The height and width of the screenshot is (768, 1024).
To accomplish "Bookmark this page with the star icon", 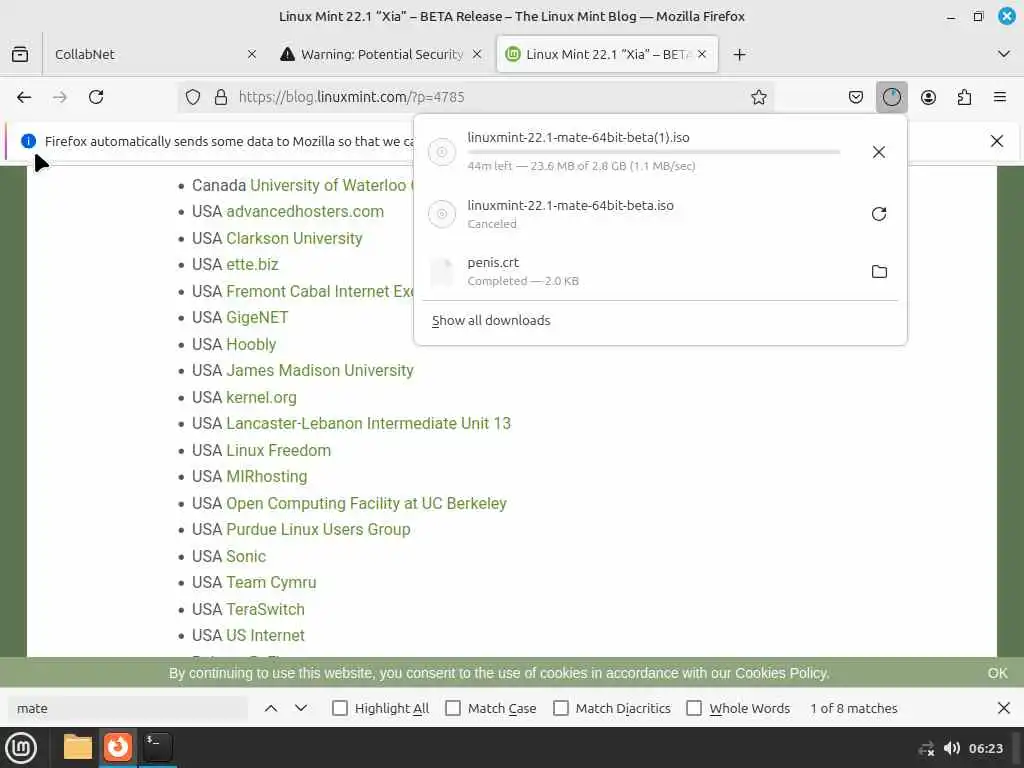I will (x=758, y=97).
